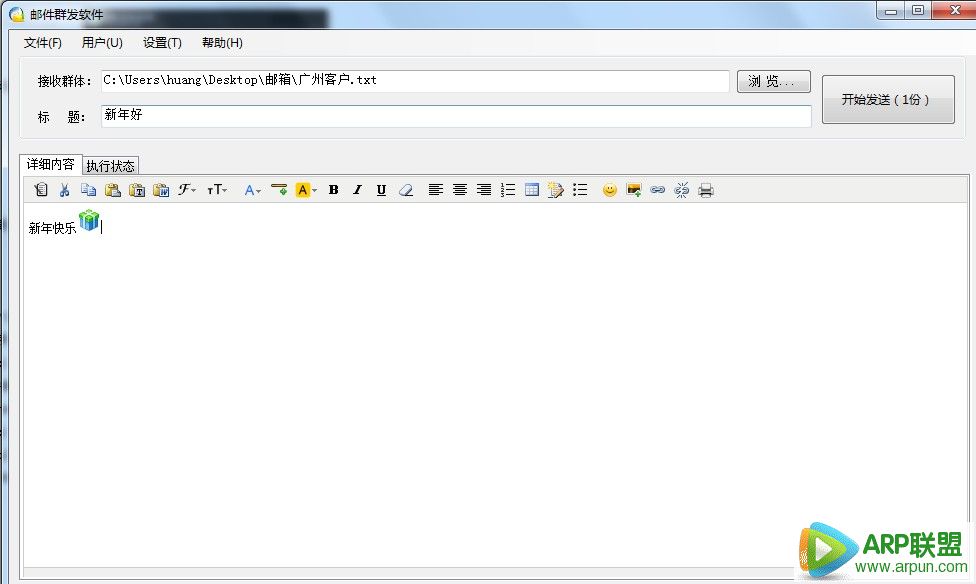Click the 接收群体 file path field
976x584 pixels.
(415, 81)
